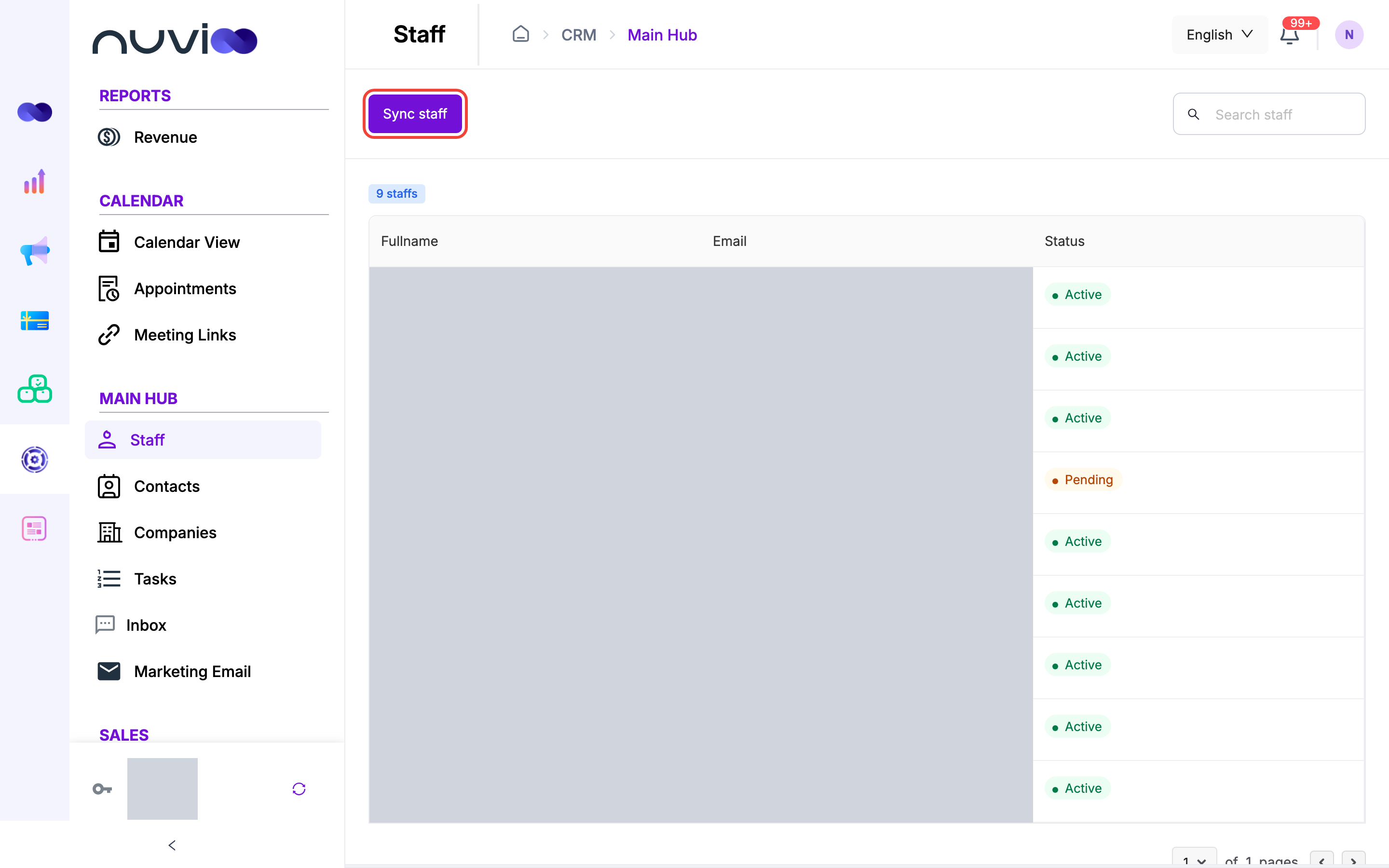Open Inbox in the sidebar
Screen dimensions: 1389x868
[x=146, y=625]
